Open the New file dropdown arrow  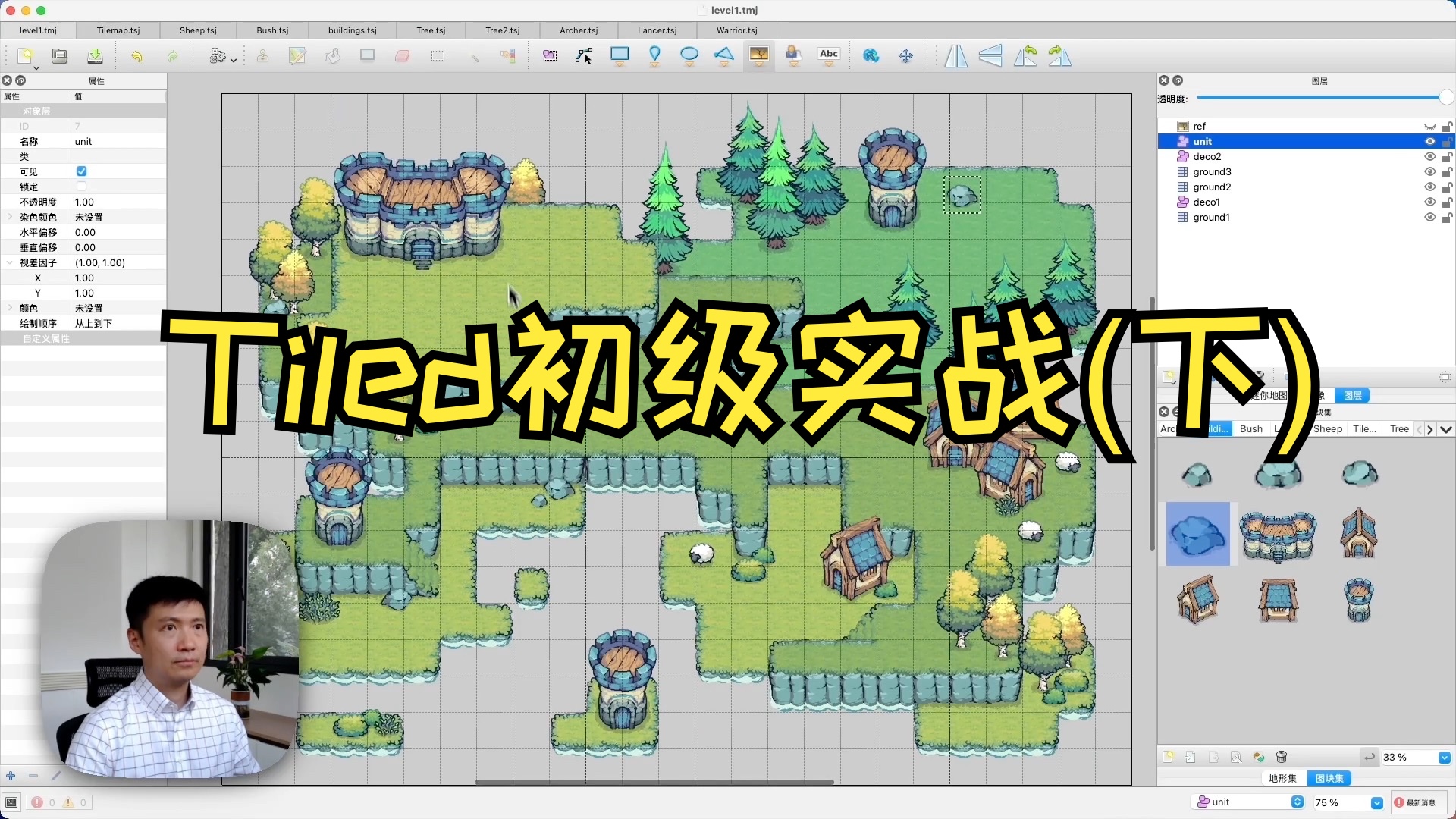(x=36, y=67)
